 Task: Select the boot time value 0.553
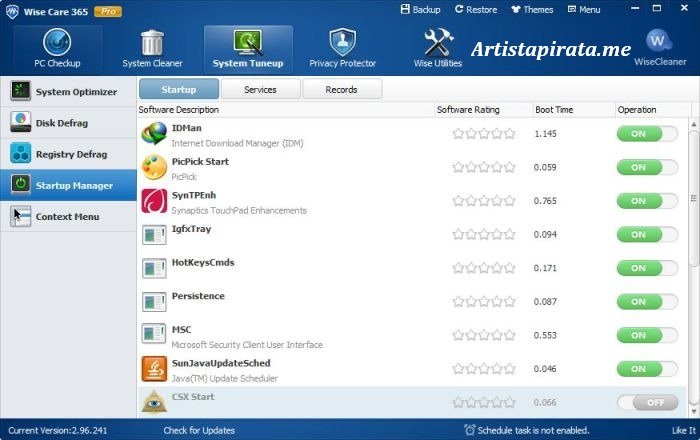coord(545,335)
